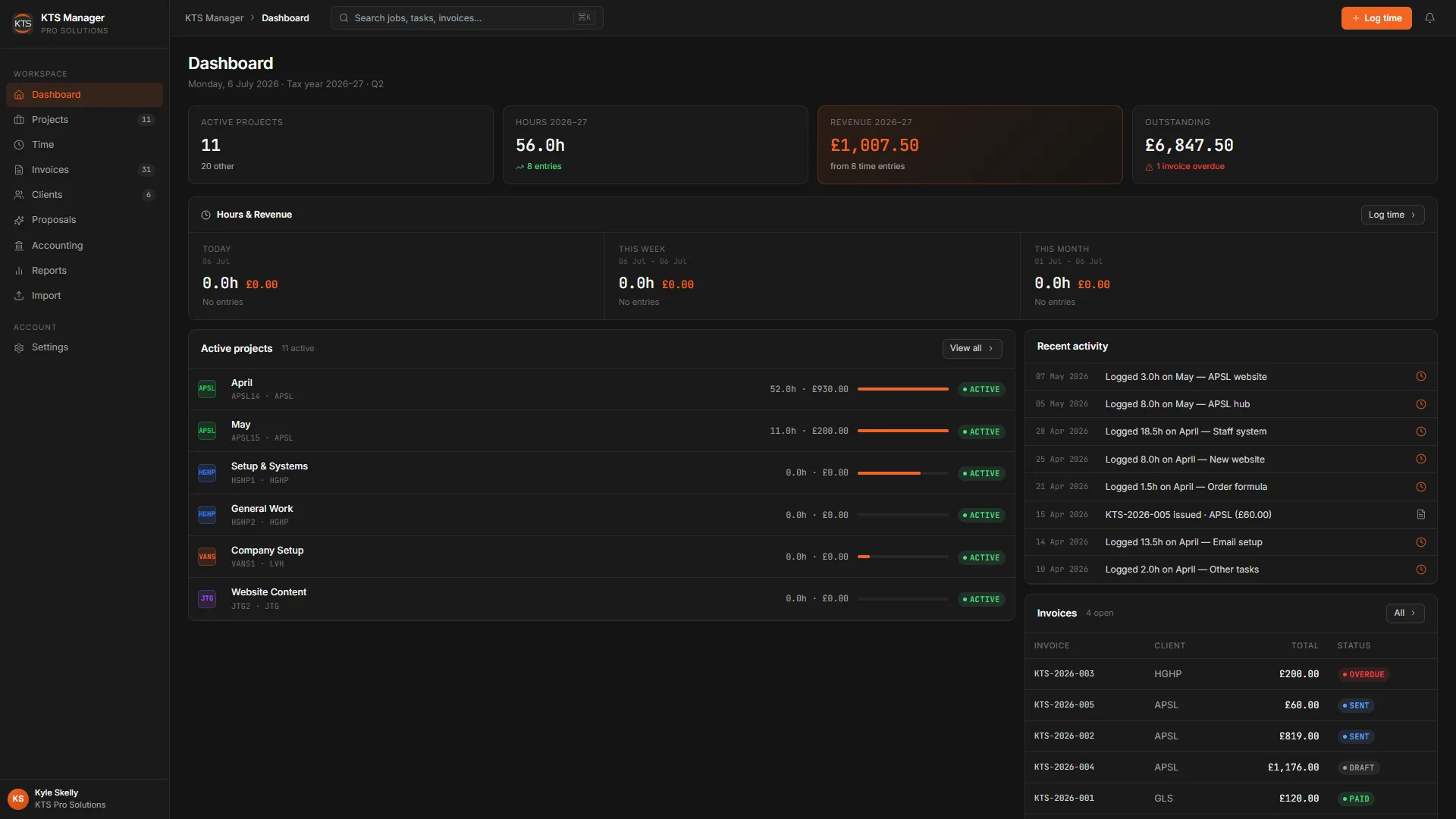Open Dashboard in sidebar

click(x=84, y=95)
